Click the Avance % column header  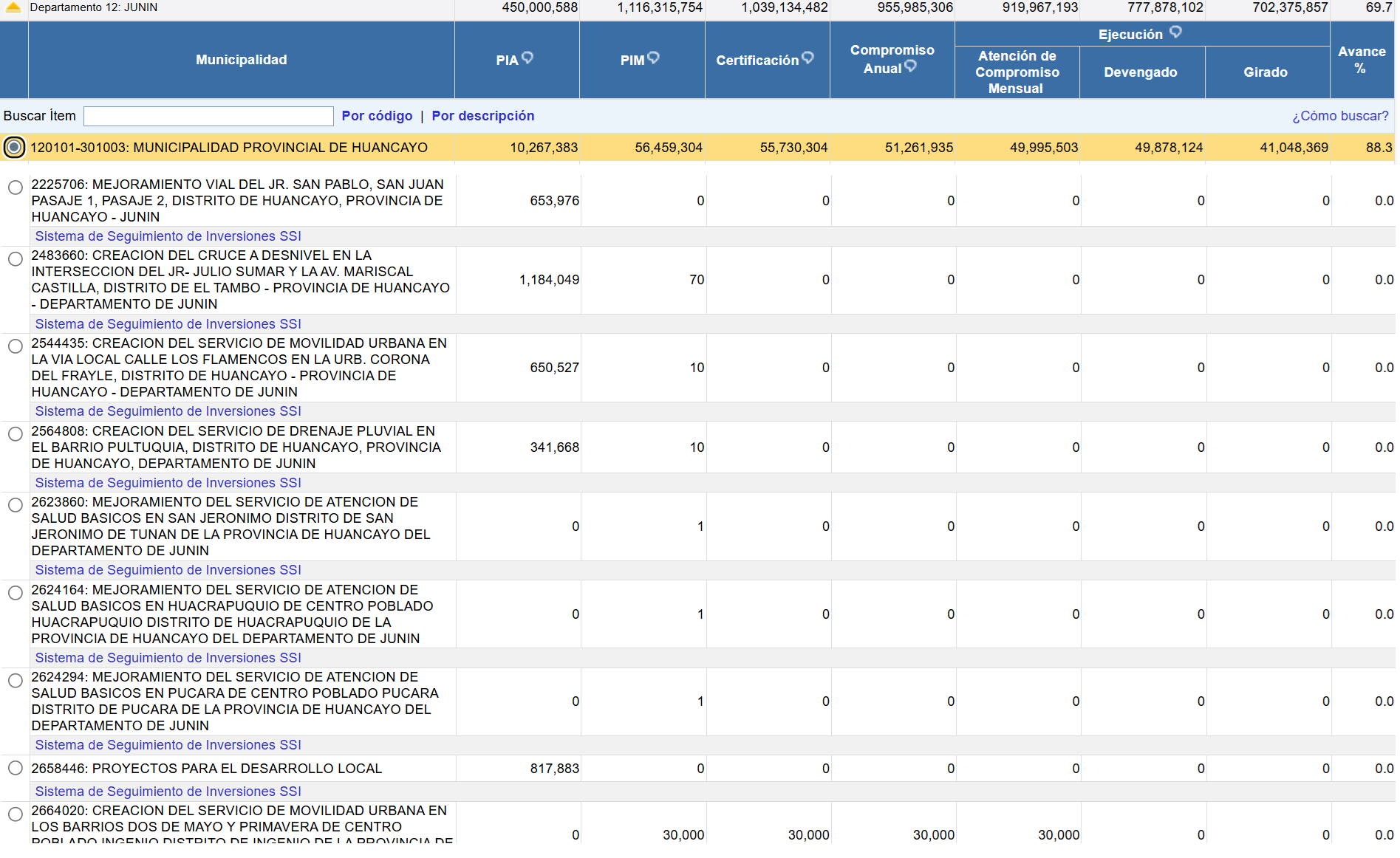click(x=1361, y=60)
